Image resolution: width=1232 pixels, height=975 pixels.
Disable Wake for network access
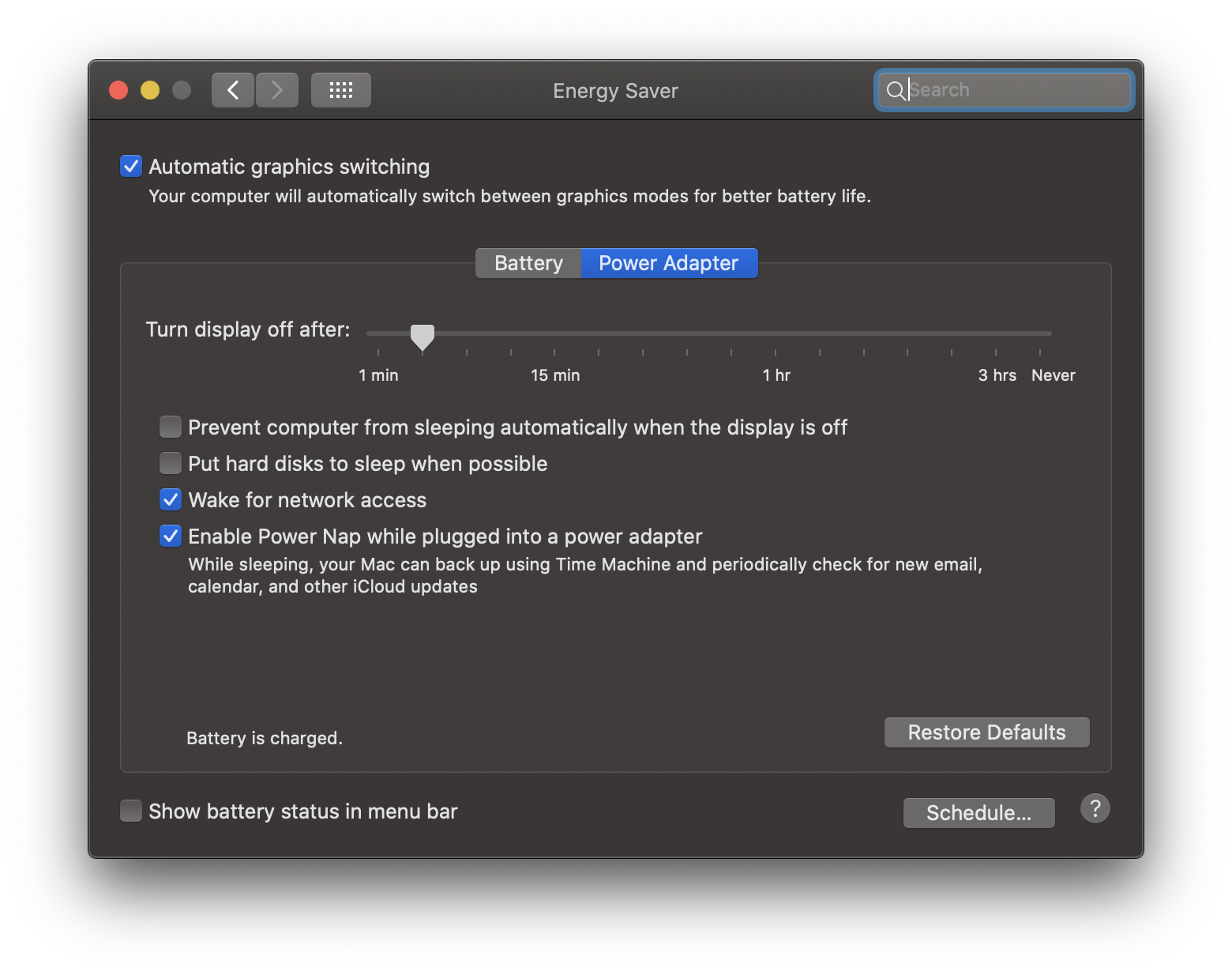tap(170, 499)
